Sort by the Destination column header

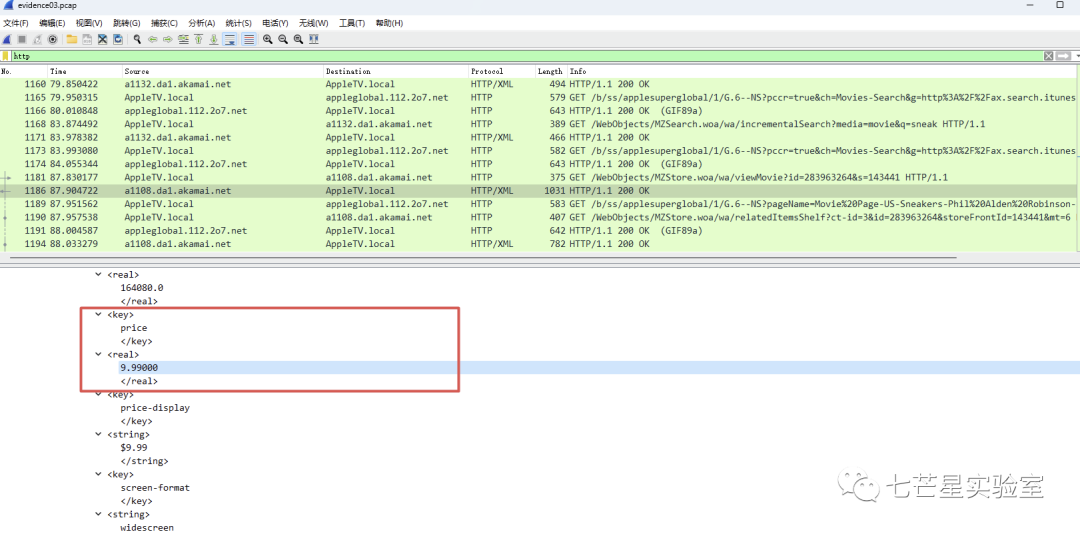[x=396, y=71]
